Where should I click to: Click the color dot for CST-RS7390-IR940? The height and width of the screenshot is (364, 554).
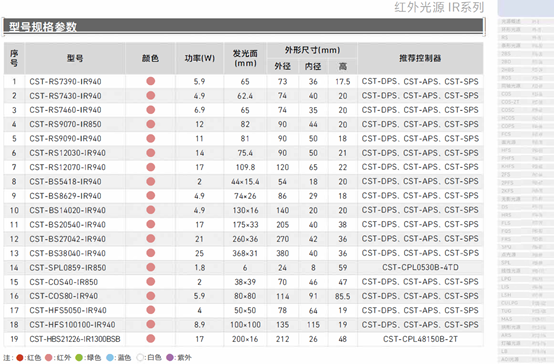click(x=151, y=81)
